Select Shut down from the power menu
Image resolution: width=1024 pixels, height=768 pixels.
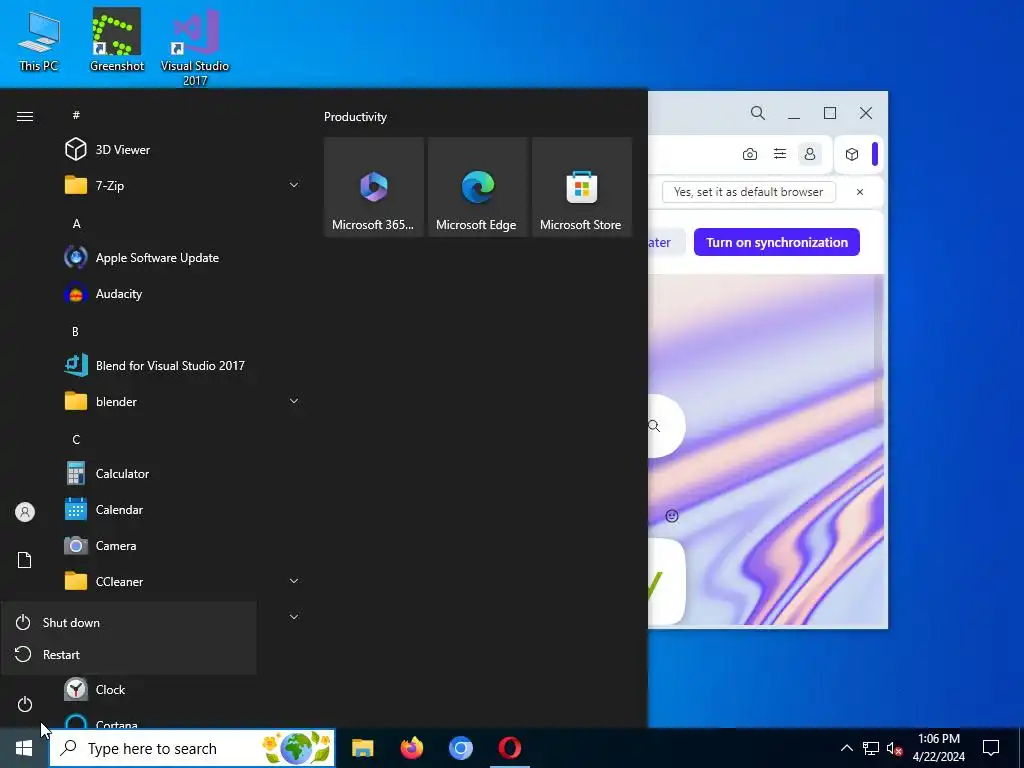(x=129, y=622)
